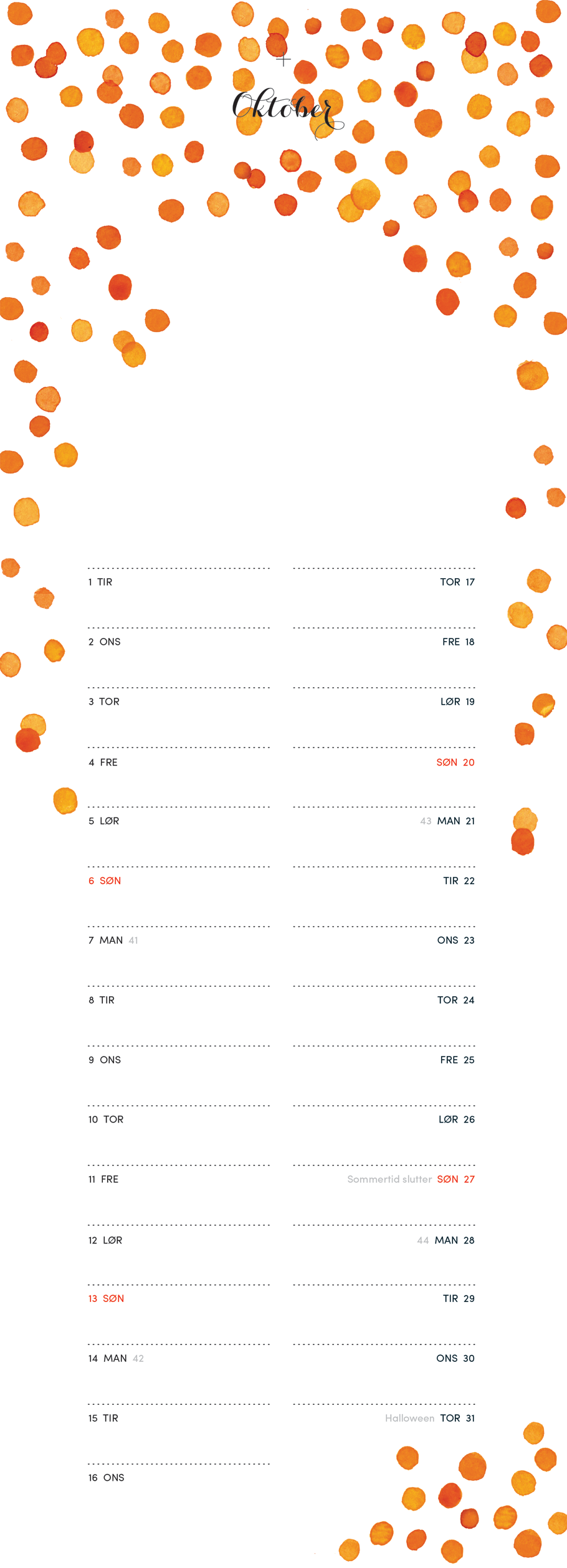The height and width of the screenshot is (1568, 567).
Task: Select the TOR 31 date entry
Action: (x=457, y=1418)
